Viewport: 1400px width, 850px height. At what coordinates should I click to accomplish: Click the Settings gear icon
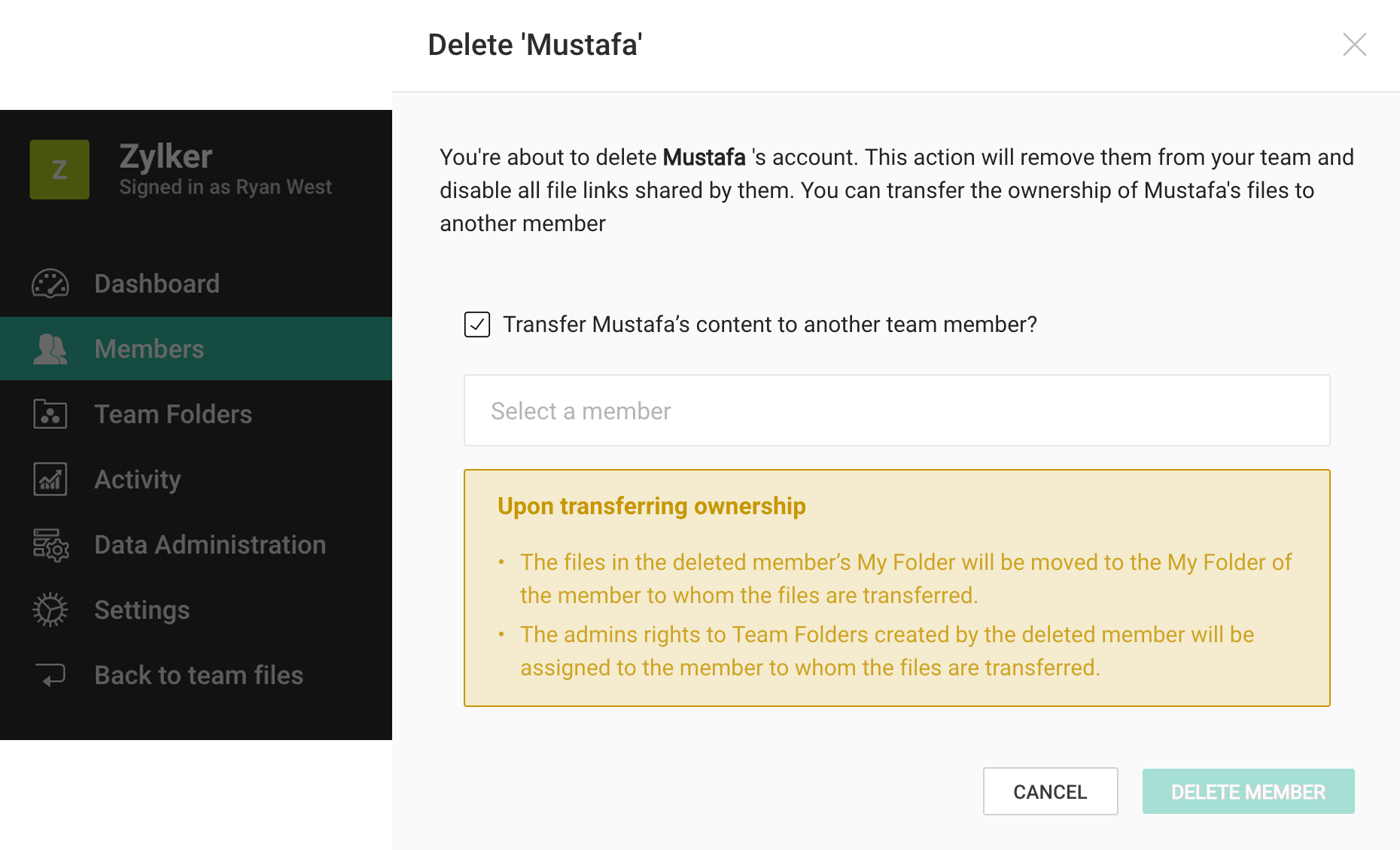pos(50,610)
